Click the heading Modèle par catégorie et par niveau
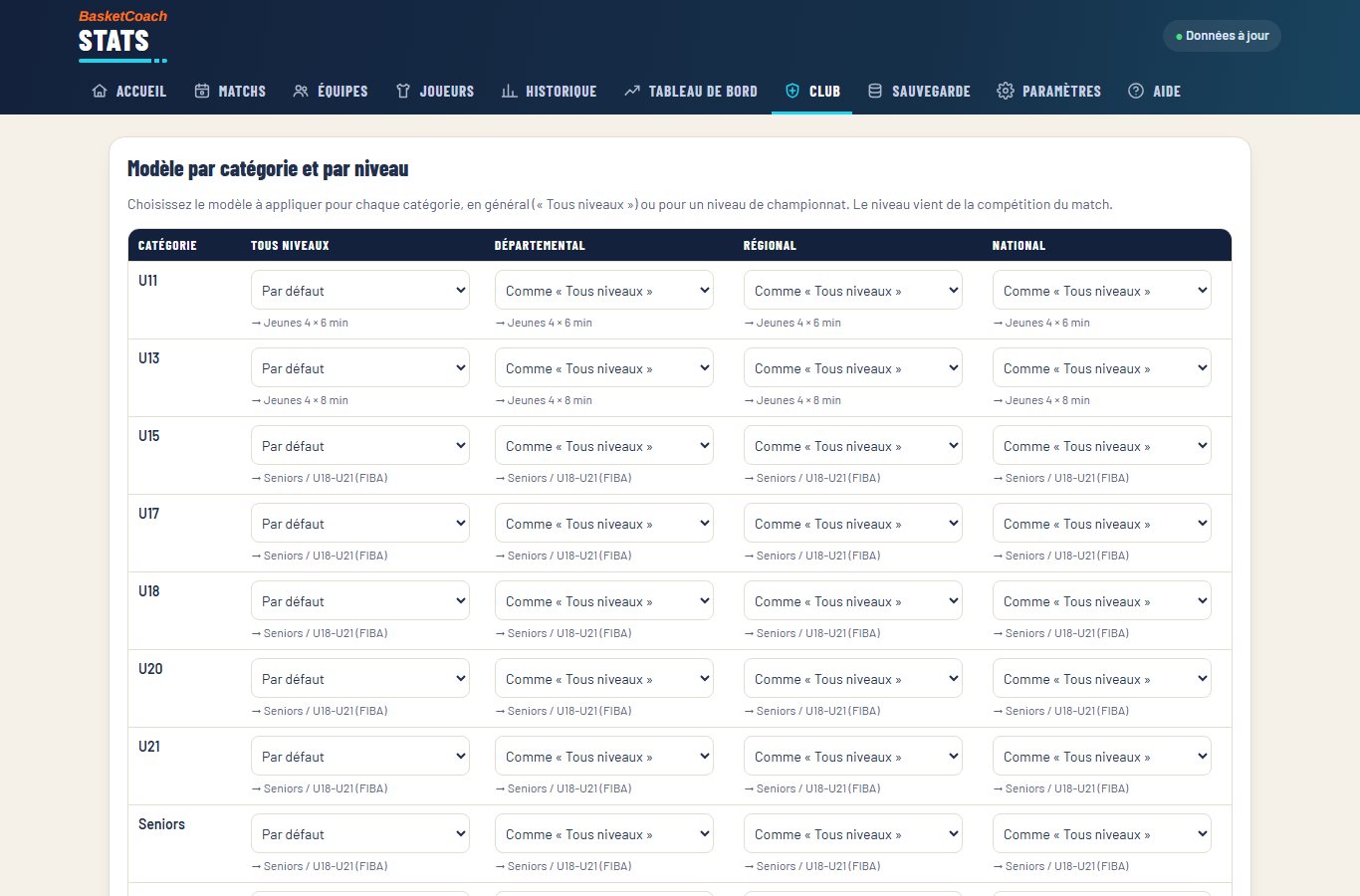The height and width of the screenshot is (896, 1360). coord(268,168)
